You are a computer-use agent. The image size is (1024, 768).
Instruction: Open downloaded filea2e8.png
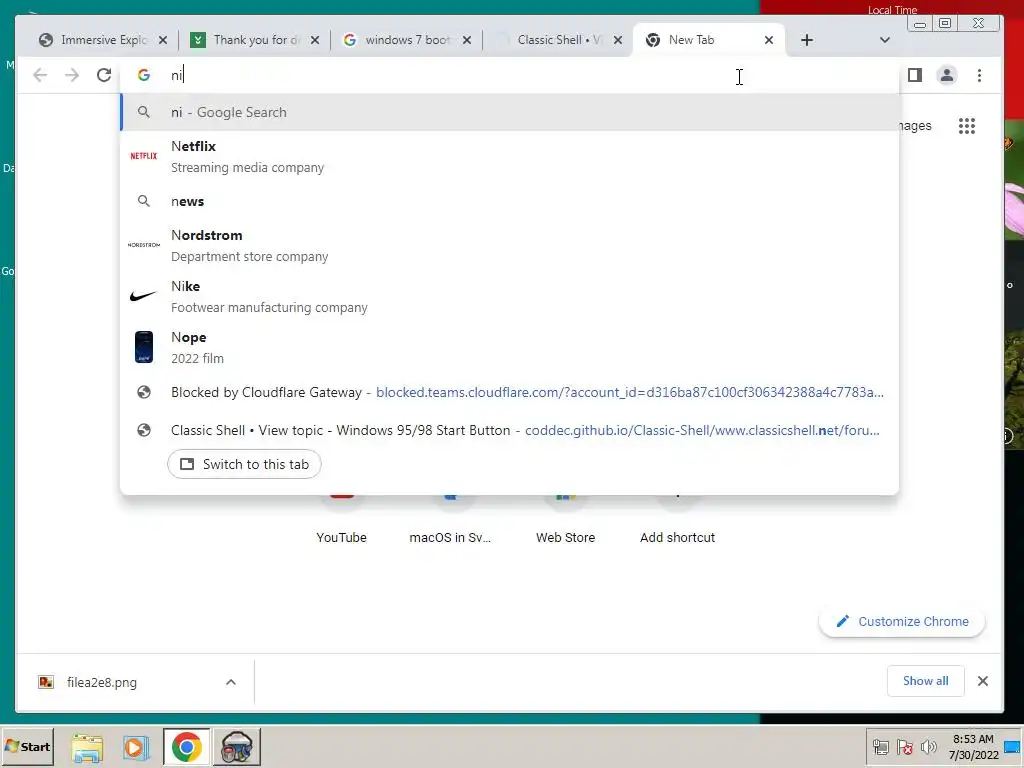101,682
